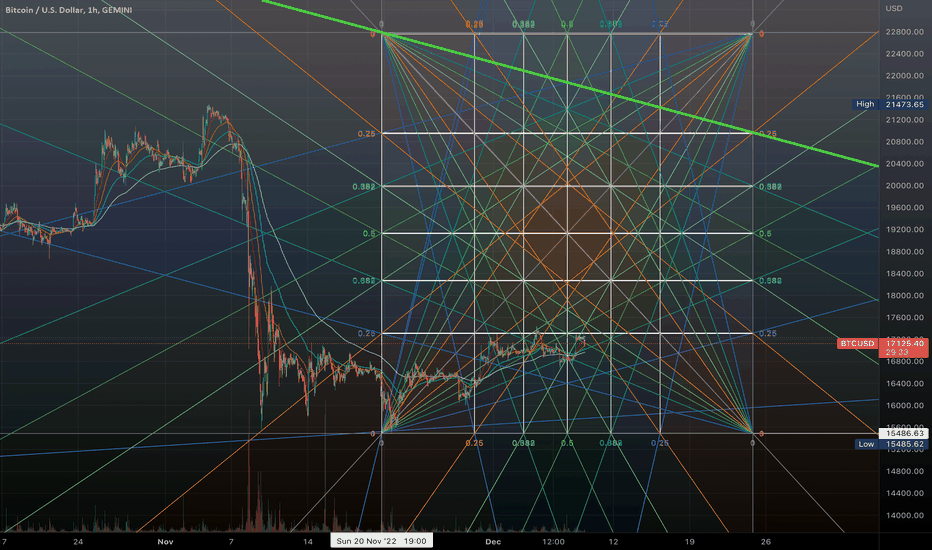Screen dimensions: 932x550
Task: Click the 20400.00 price axis label
Action: pyautogui.click(x=905, y=164)
